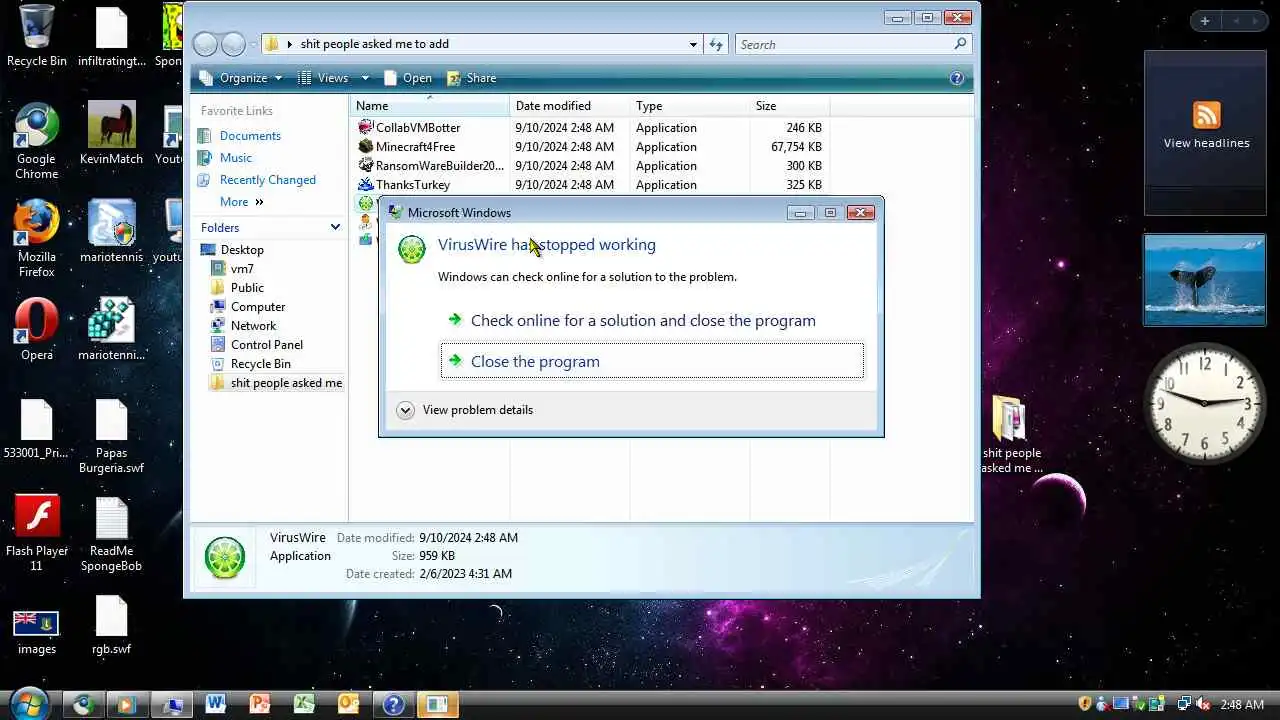Sort by the Name column header

430,106
